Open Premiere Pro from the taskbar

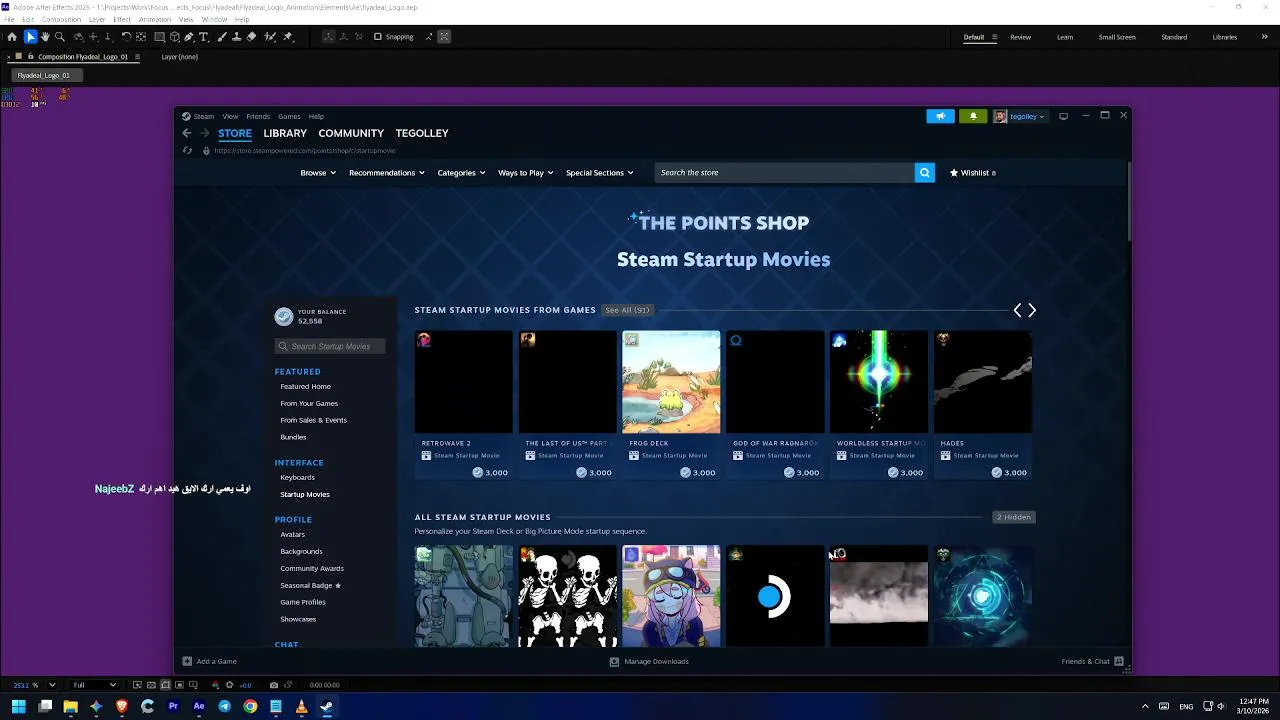(173, 707)
